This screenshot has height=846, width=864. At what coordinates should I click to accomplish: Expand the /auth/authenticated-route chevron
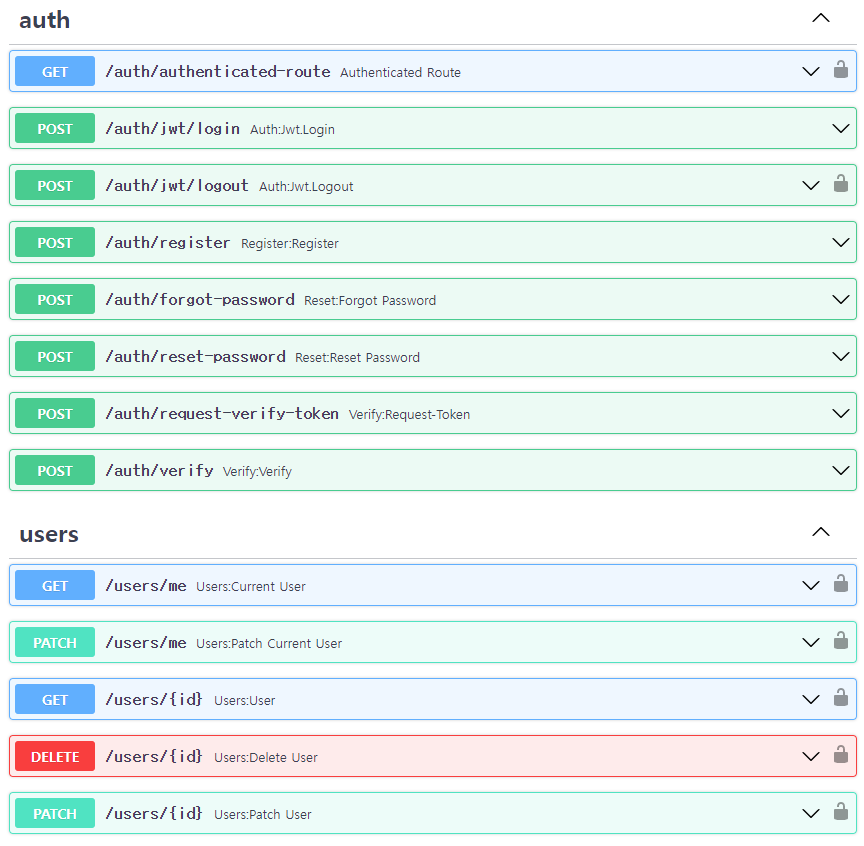click(x=811, y=72)
